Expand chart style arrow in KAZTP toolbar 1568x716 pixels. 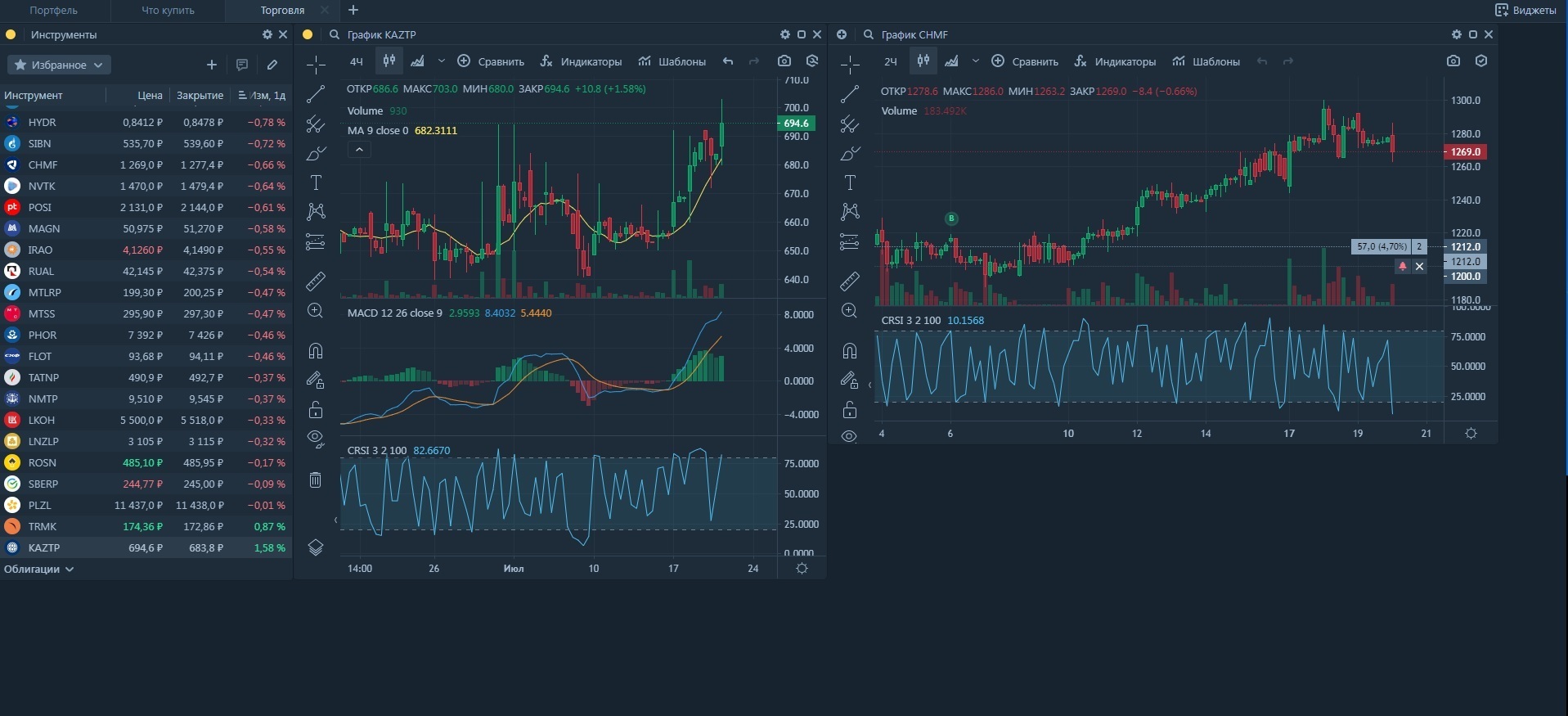pos(442,61)
